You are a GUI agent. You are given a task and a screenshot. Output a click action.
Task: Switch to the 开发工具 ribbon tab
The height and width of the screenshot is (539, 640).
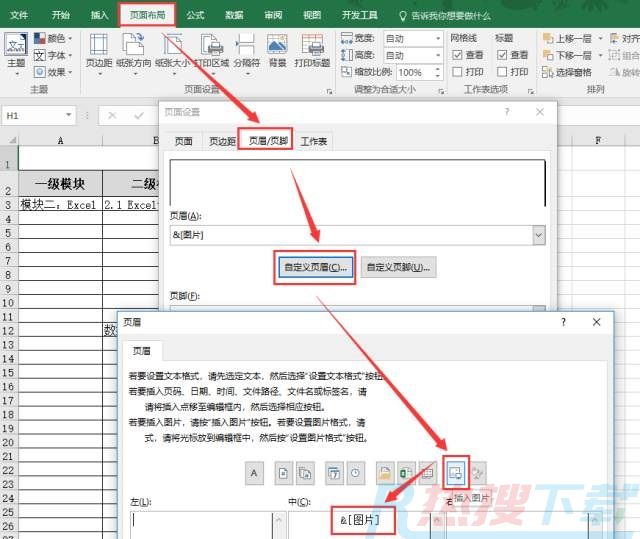[x=360, y=16]
